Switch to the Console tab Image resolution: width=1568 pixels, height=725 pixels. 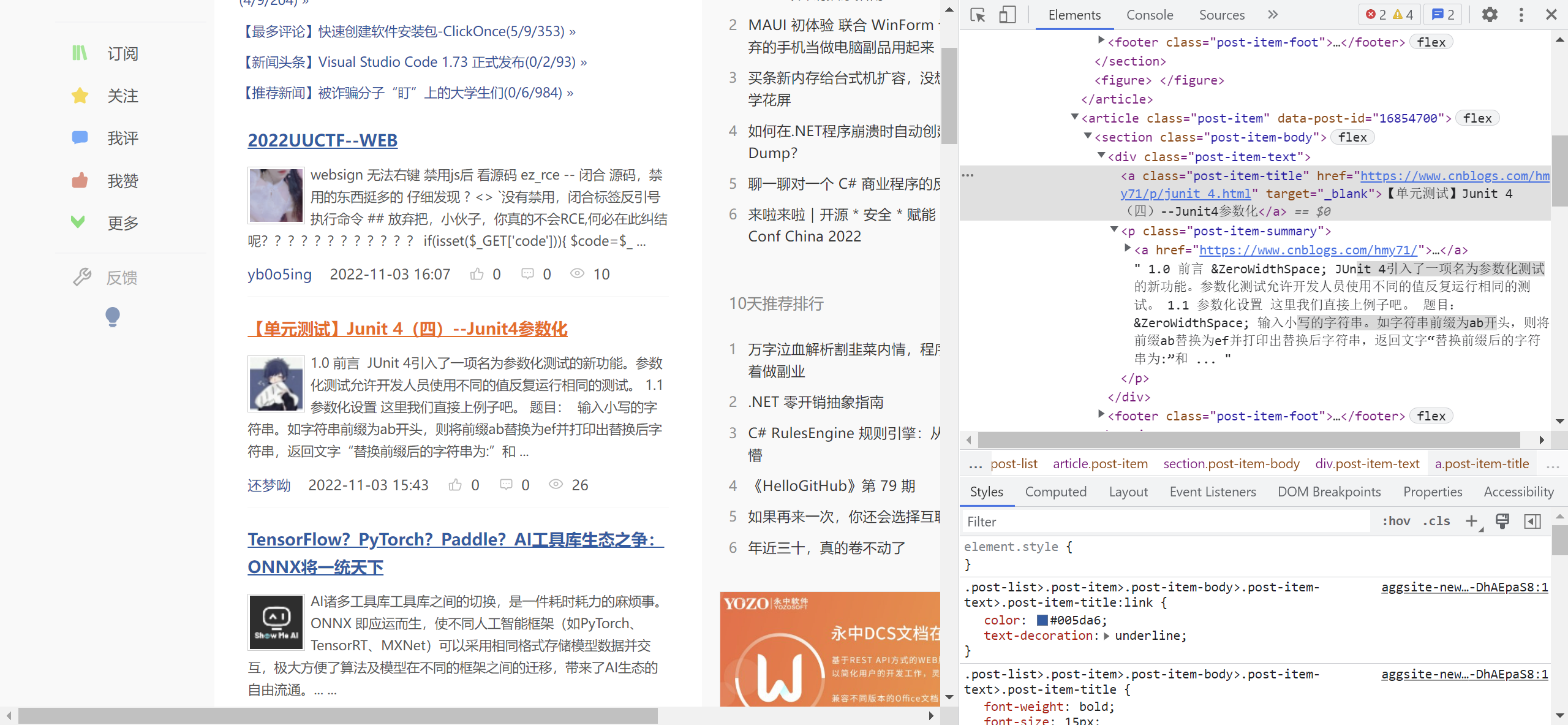[1149, 15]
